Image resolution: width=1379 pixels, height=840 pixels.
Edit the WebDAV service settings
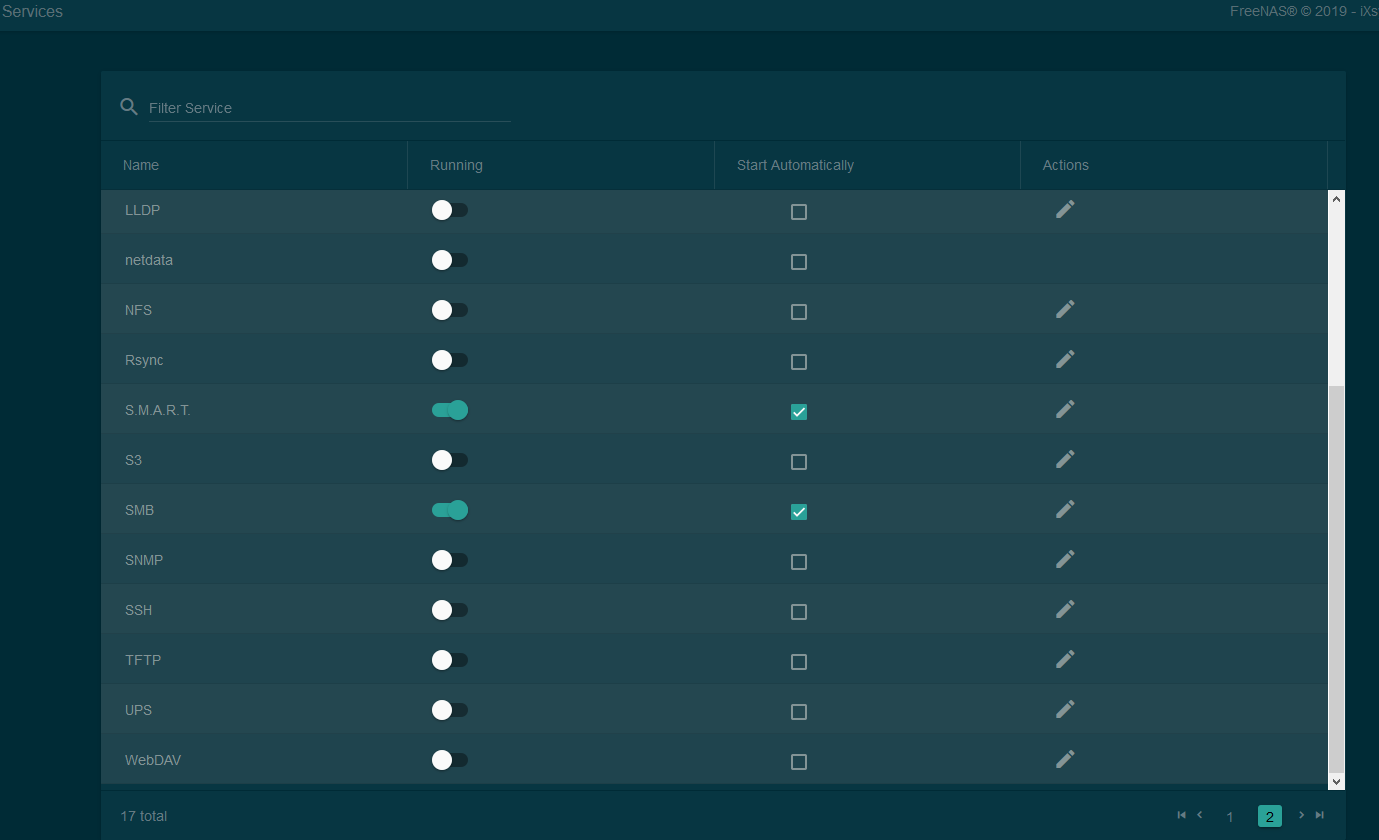[x=1065, y=759]
